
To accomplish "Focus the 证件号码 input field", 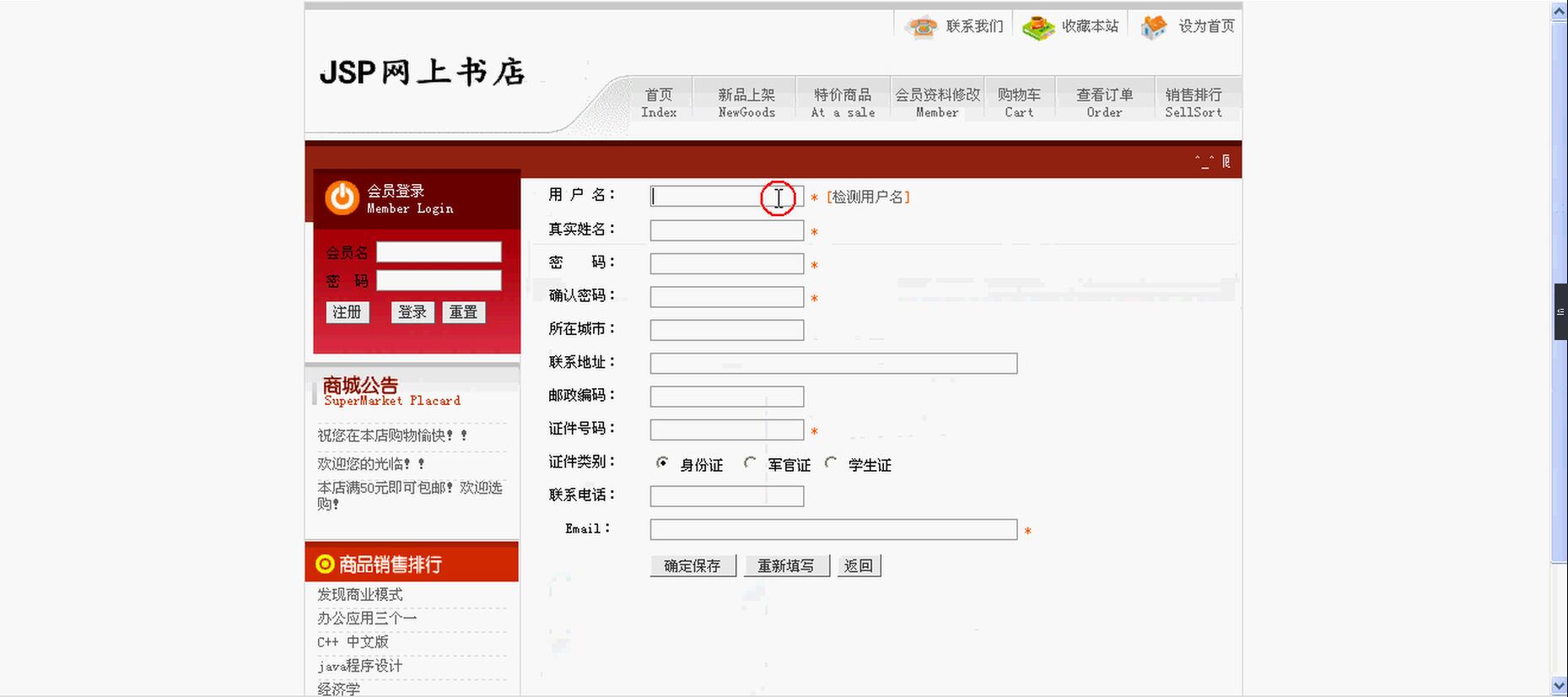I will tap(727, 430).
